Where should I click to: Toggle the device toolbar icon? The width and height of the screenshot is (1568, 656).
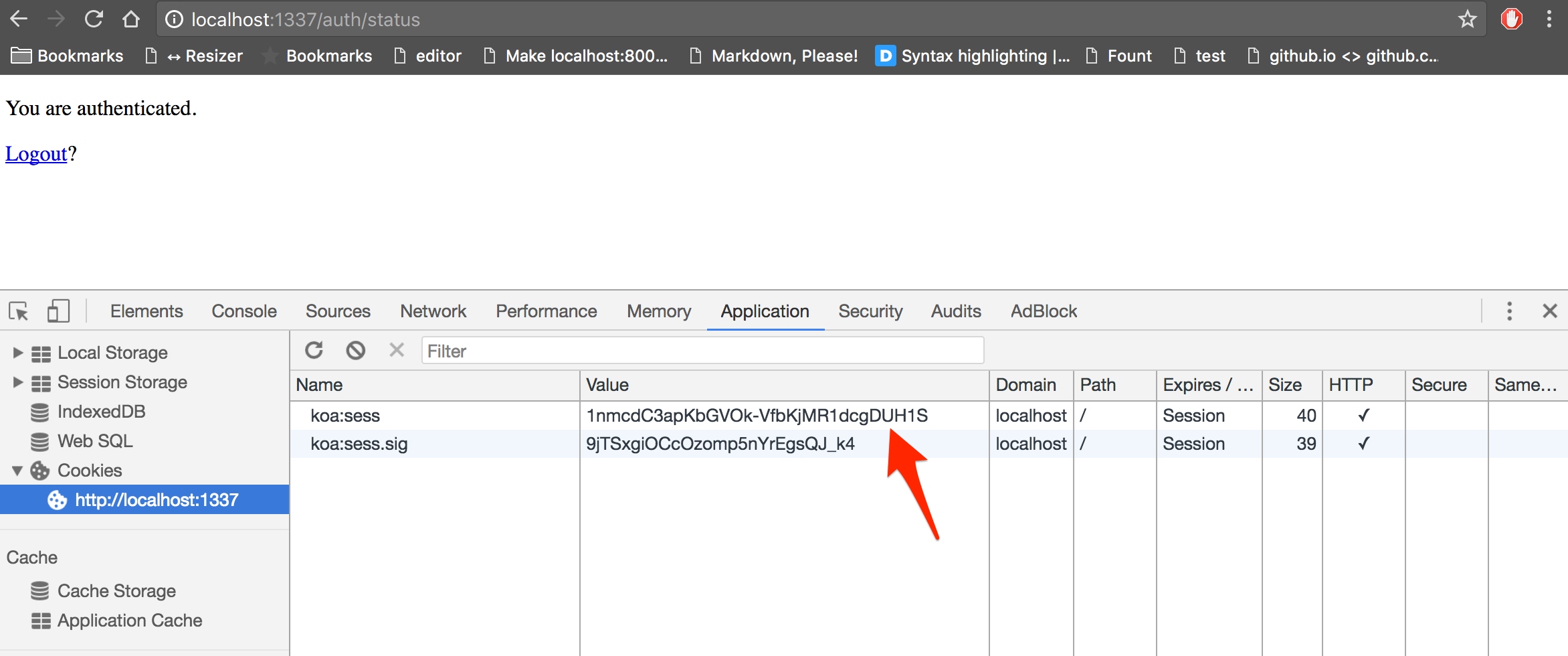[x=58, y=311]
